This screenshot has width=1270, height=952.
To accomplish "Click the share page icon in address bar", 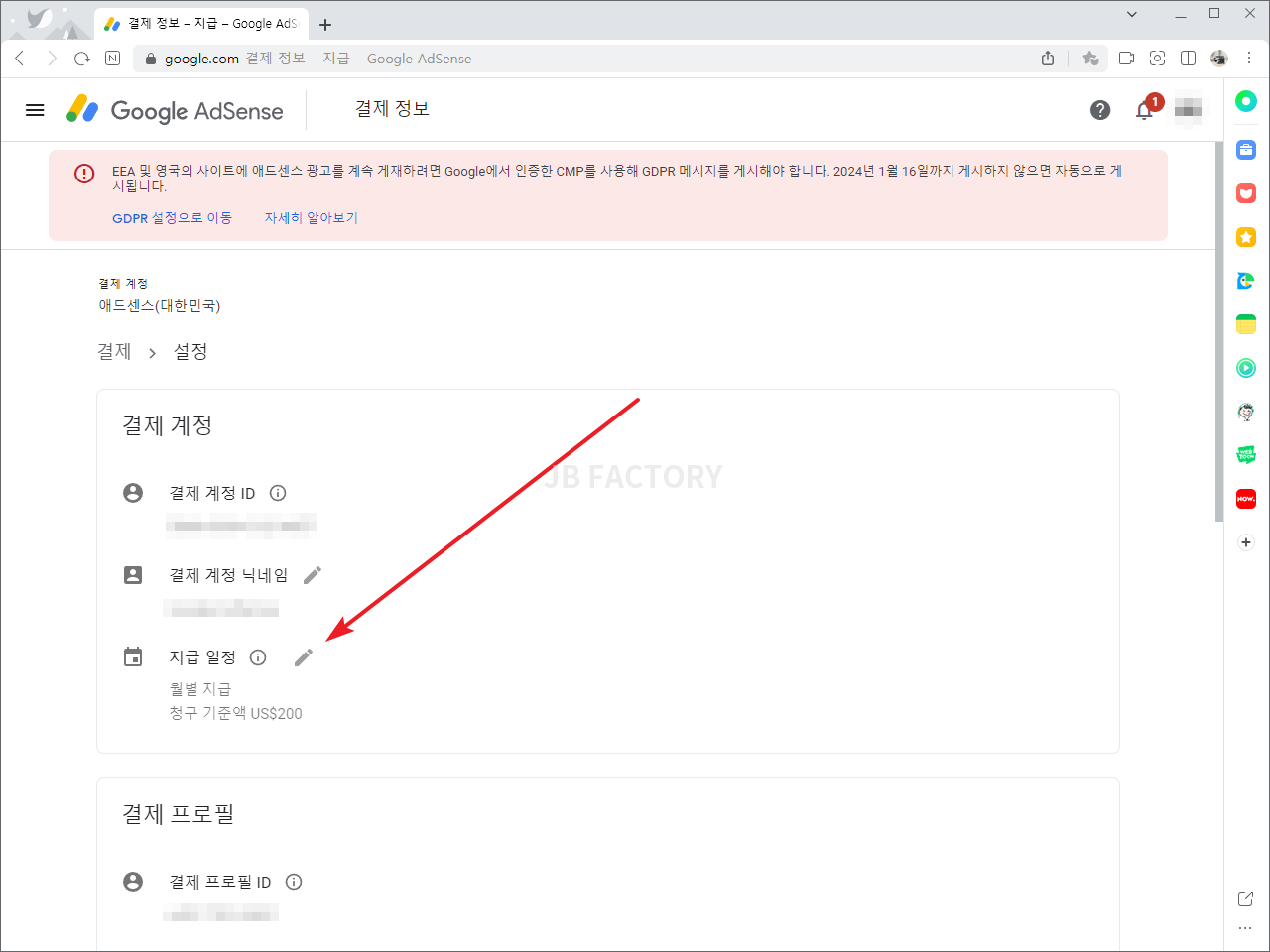I will [1048, 59].
